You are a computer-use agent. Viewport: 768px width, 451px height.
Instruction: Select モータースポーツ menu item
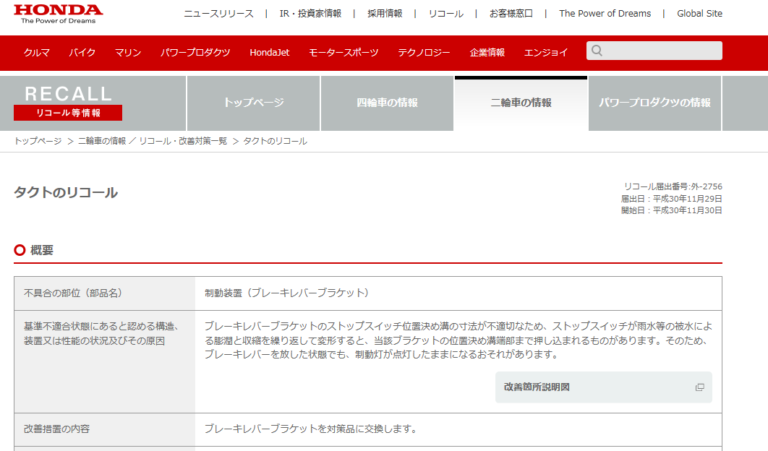[x=343, y=52]
